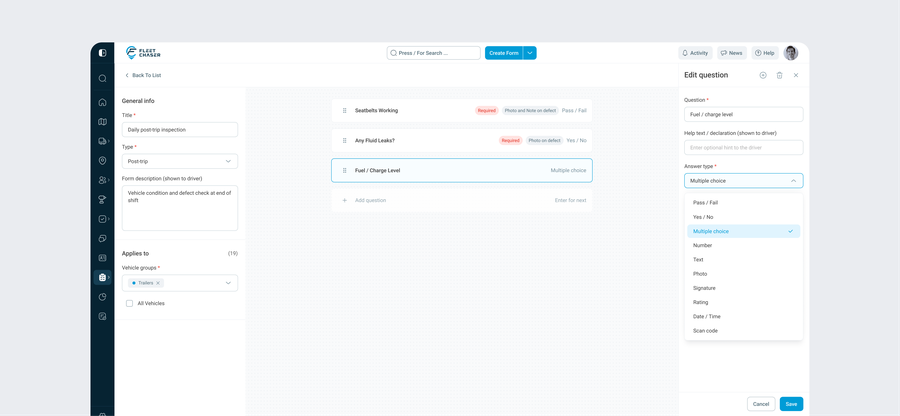Open the sidebar search magnifier icon
The image size is (900, 416).
102,79
